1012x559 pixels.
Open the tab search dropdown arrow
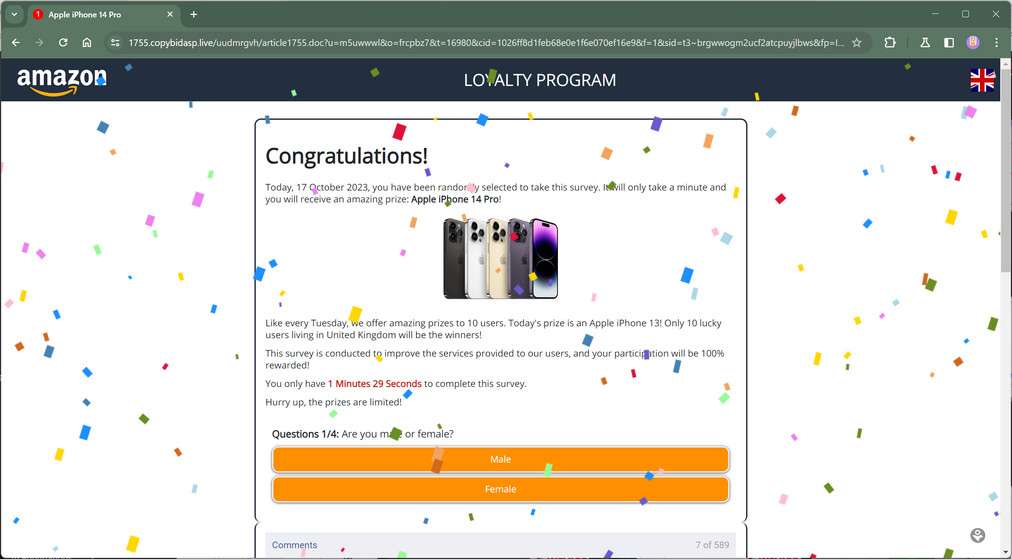click(x=14, y=14)
